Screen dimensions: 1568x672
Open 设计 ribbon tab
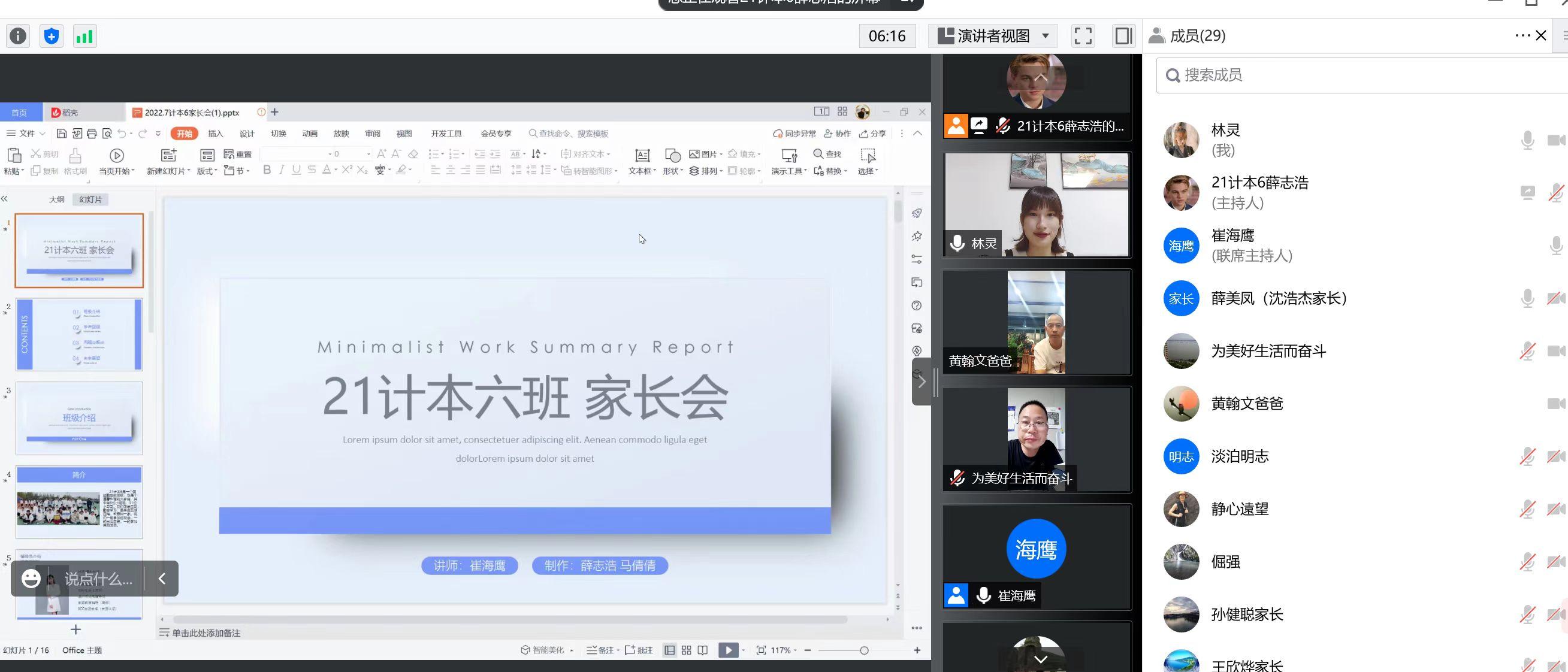(246, 134)
